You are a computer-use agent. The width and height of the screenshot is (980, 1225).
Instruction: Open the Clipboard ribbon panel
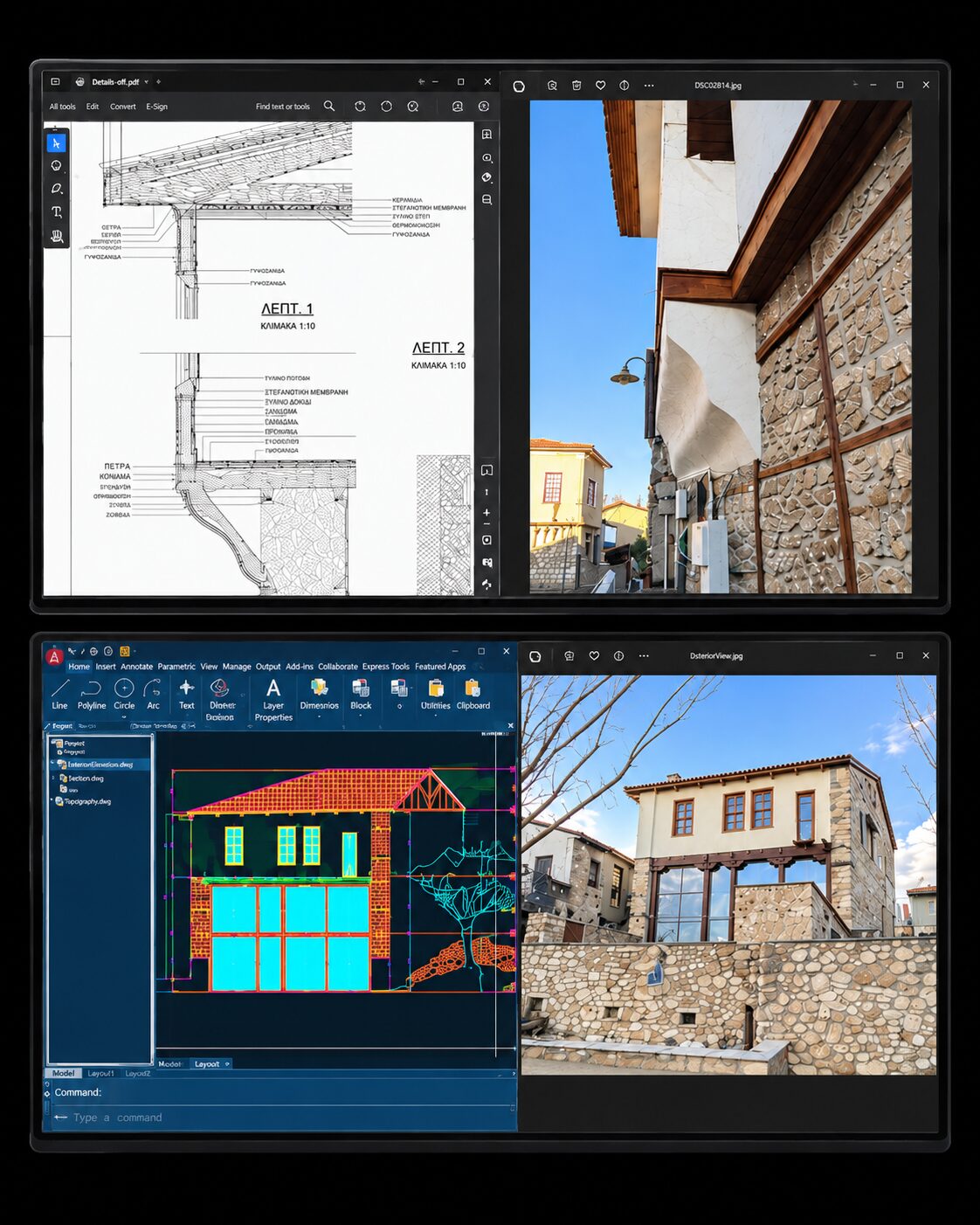coord(473,695)
